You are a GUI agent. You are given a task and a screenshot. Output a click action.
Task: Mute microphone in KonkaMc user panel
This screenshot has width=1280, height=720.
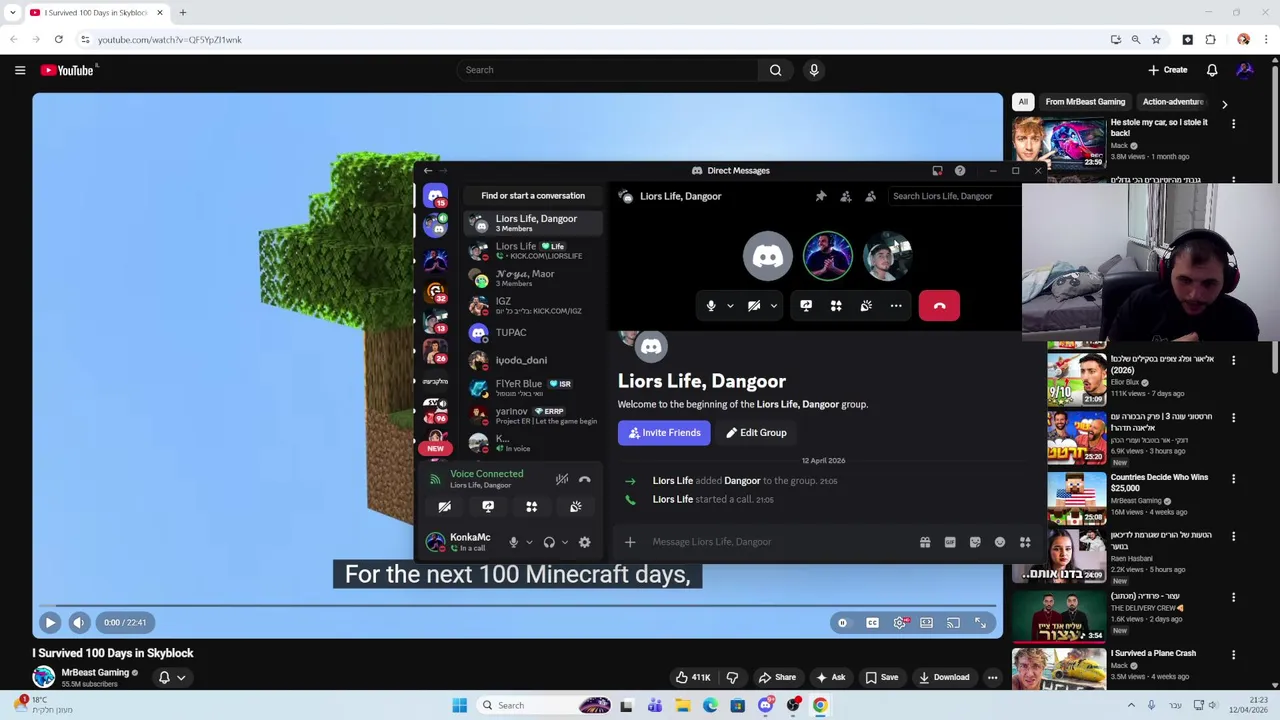514,542
